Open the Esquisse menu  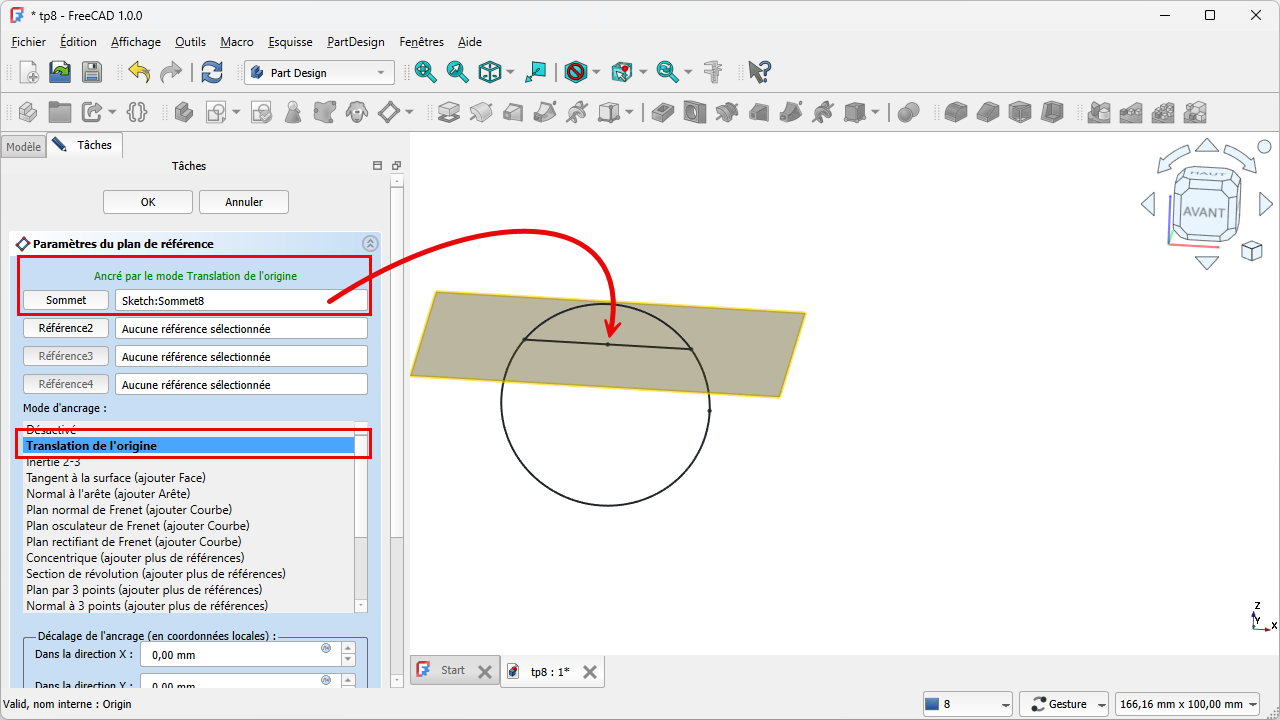(290, 42)
